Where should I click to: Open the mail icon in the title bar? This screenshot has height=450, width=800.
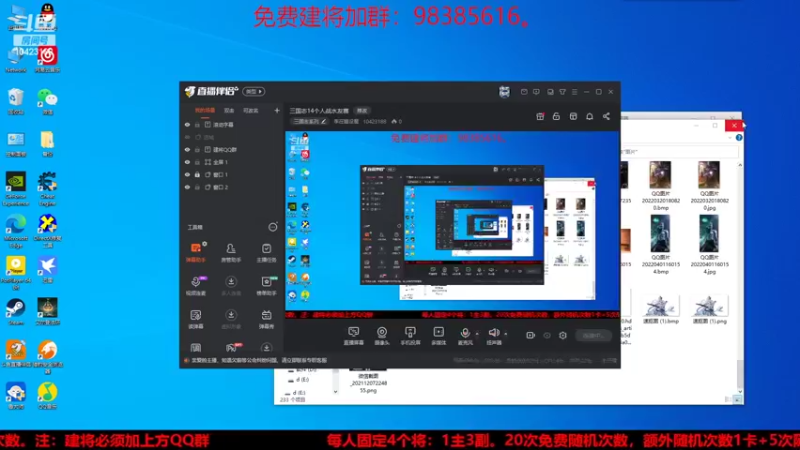(524, 92)
